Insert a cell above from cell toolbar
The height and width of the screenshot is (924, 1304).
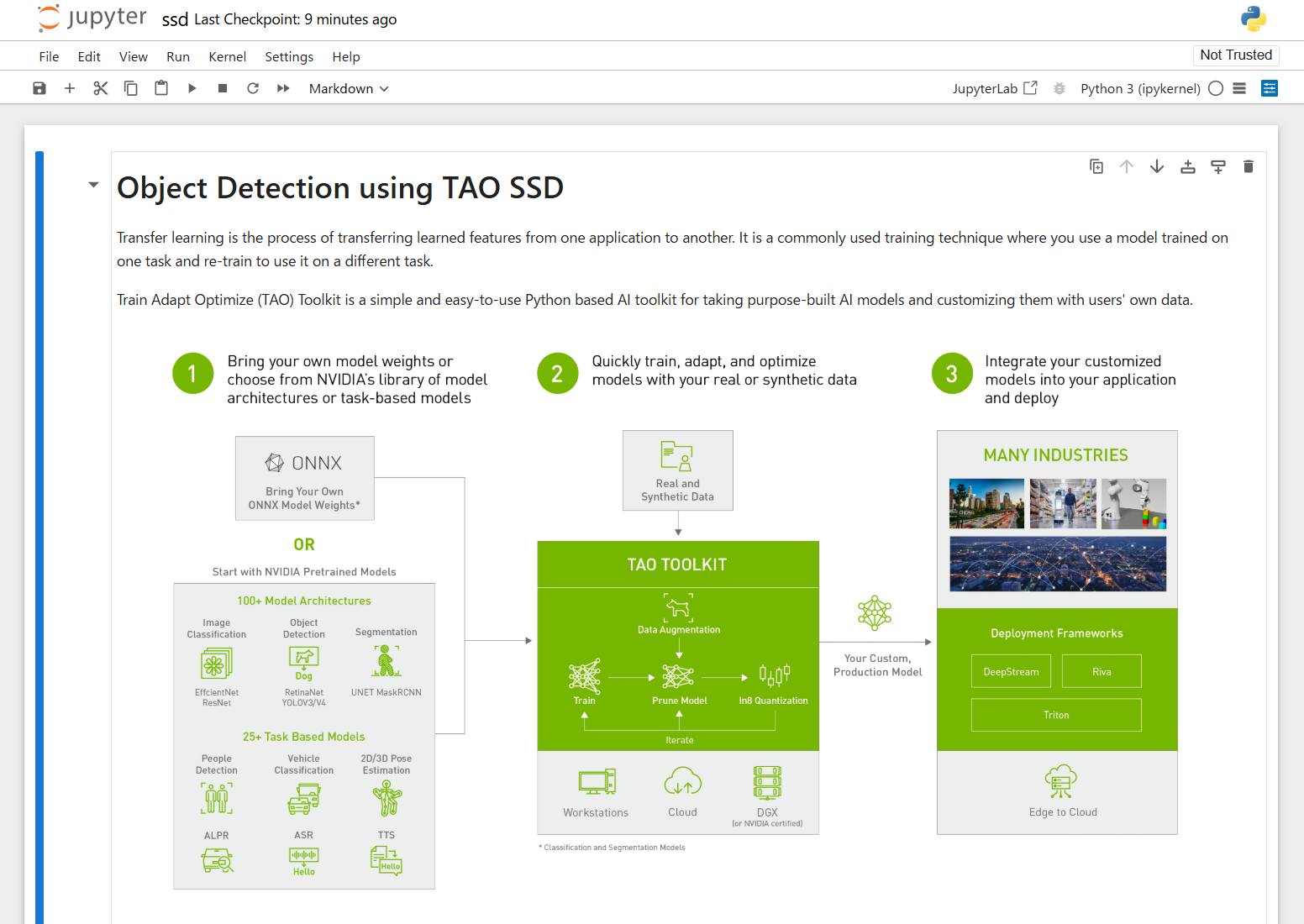pyautogui.click(x=1188, y=166)
